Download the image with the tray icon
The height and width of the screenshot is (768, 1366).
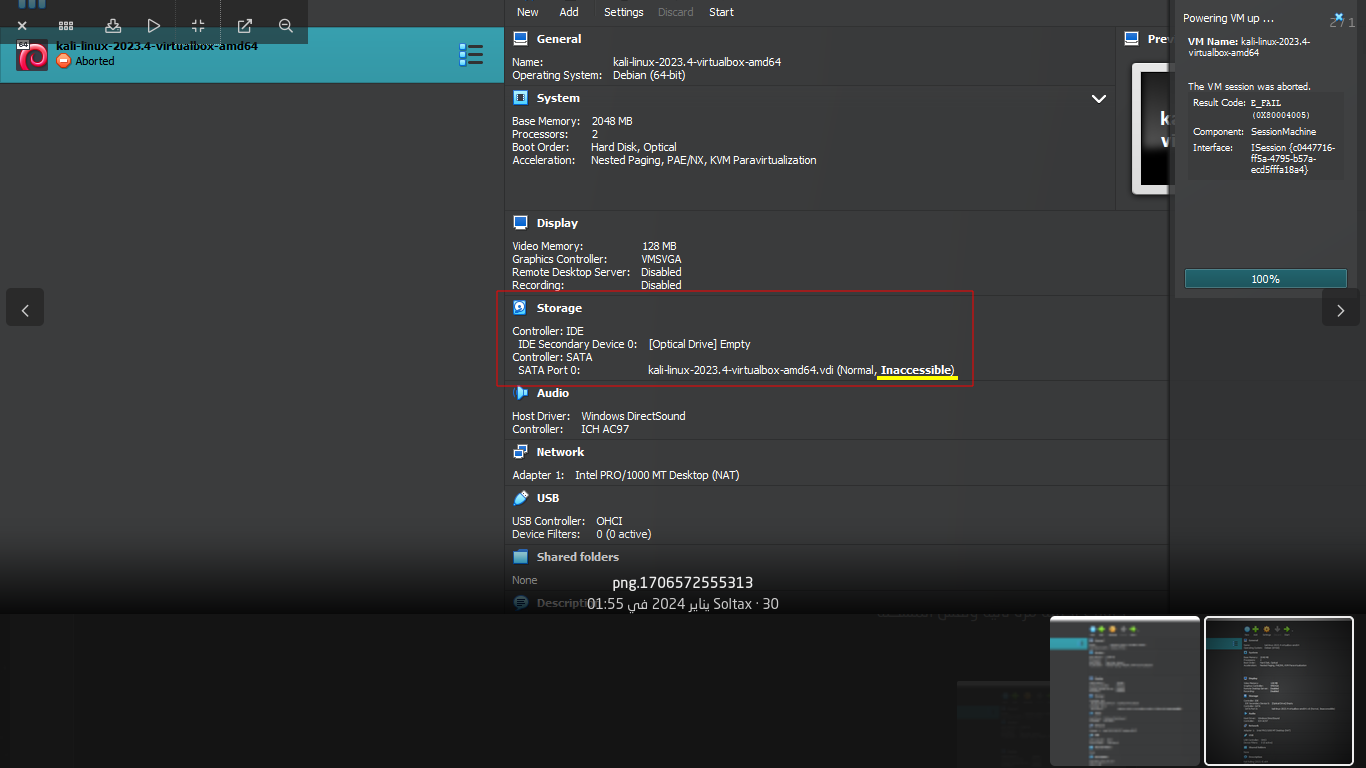[113, 26]
